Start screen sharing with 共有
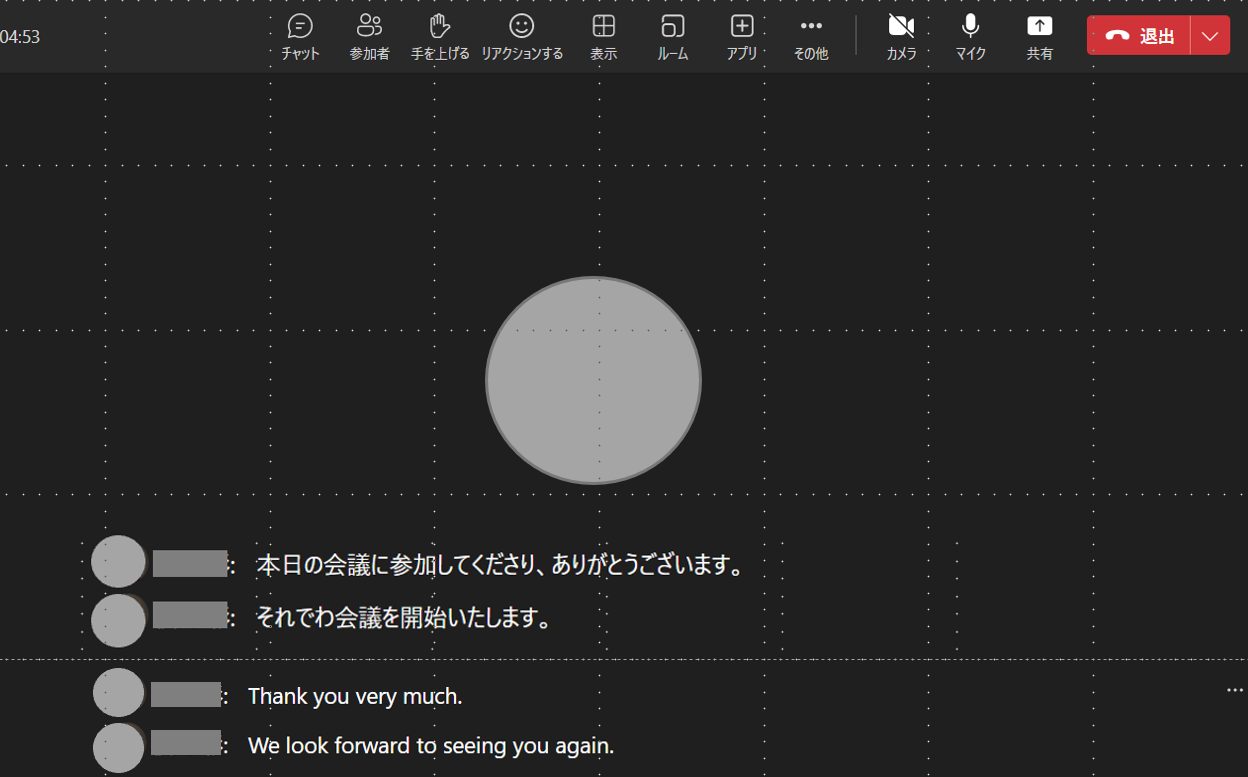 tap(1040, 37)
